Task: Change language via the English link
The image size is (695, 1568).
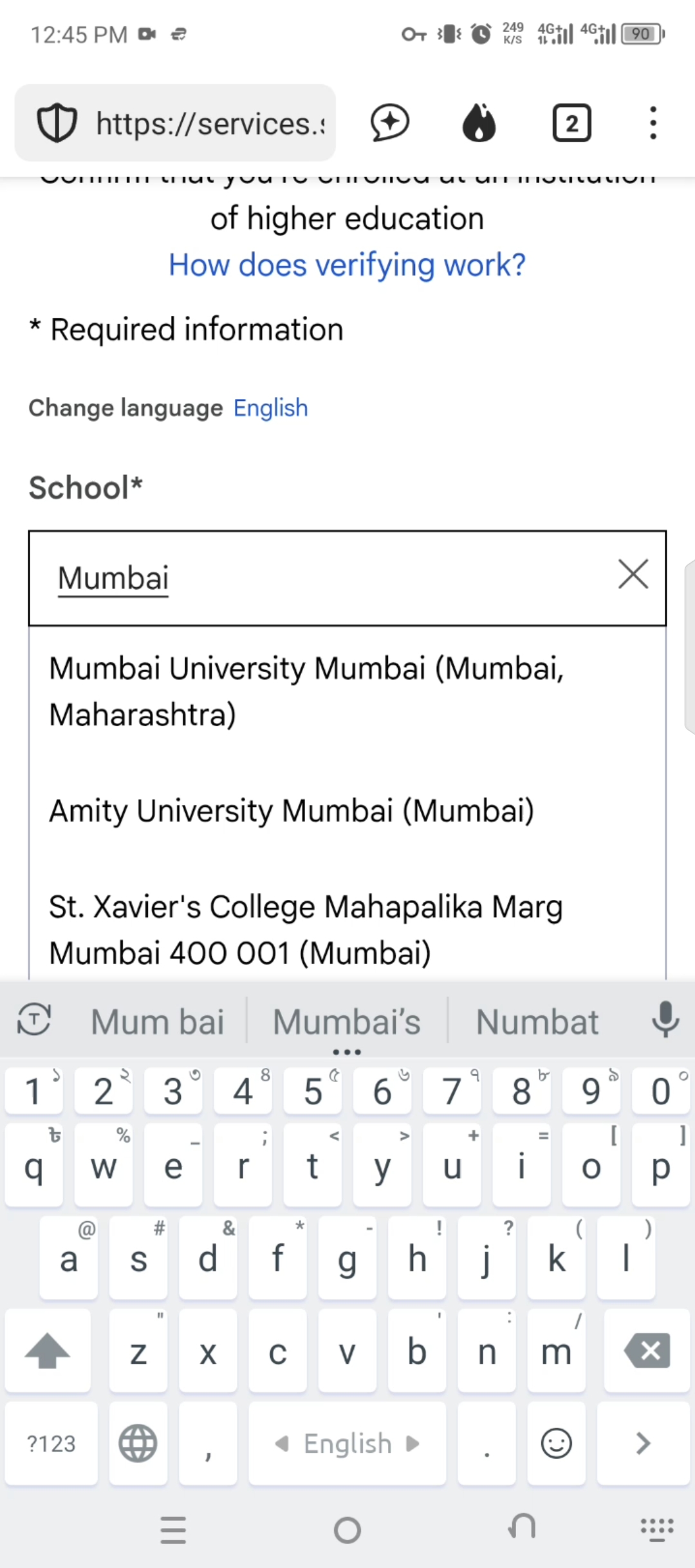Action: (x=270, y=408)
